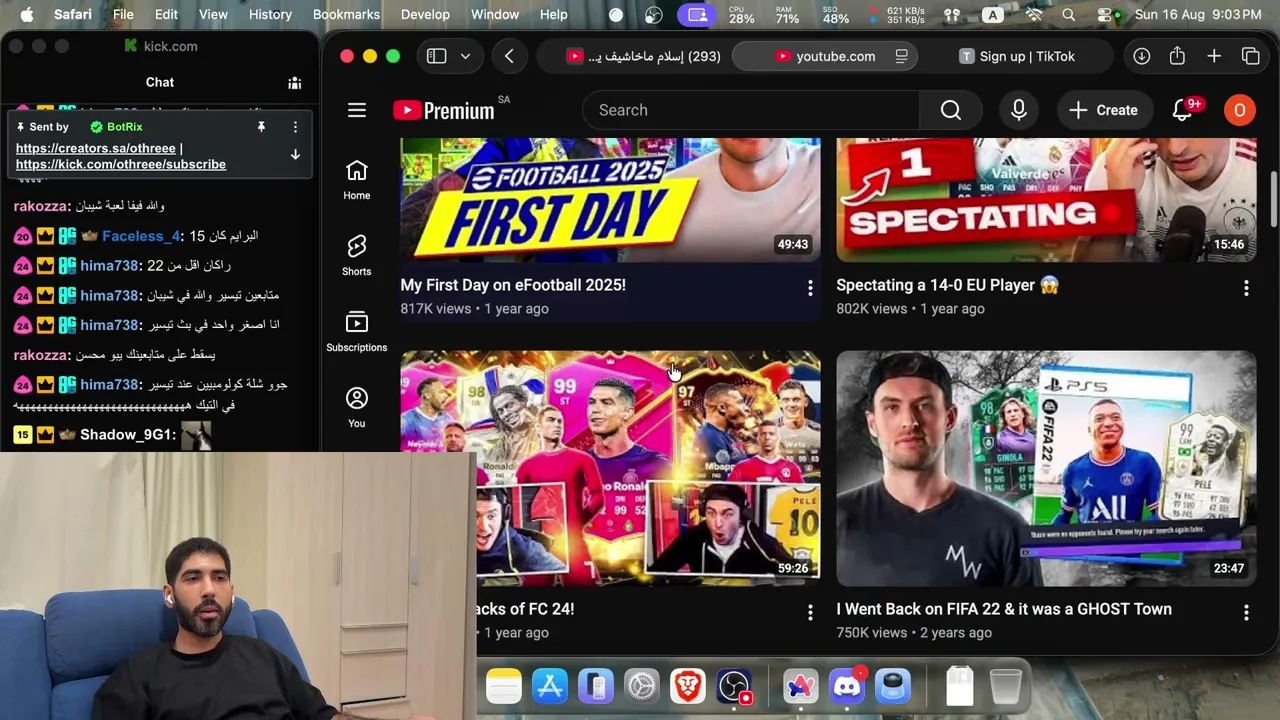Click chat username Faceless_4
The height and width of the screenshot is (720, 1280).
[141, 236]
